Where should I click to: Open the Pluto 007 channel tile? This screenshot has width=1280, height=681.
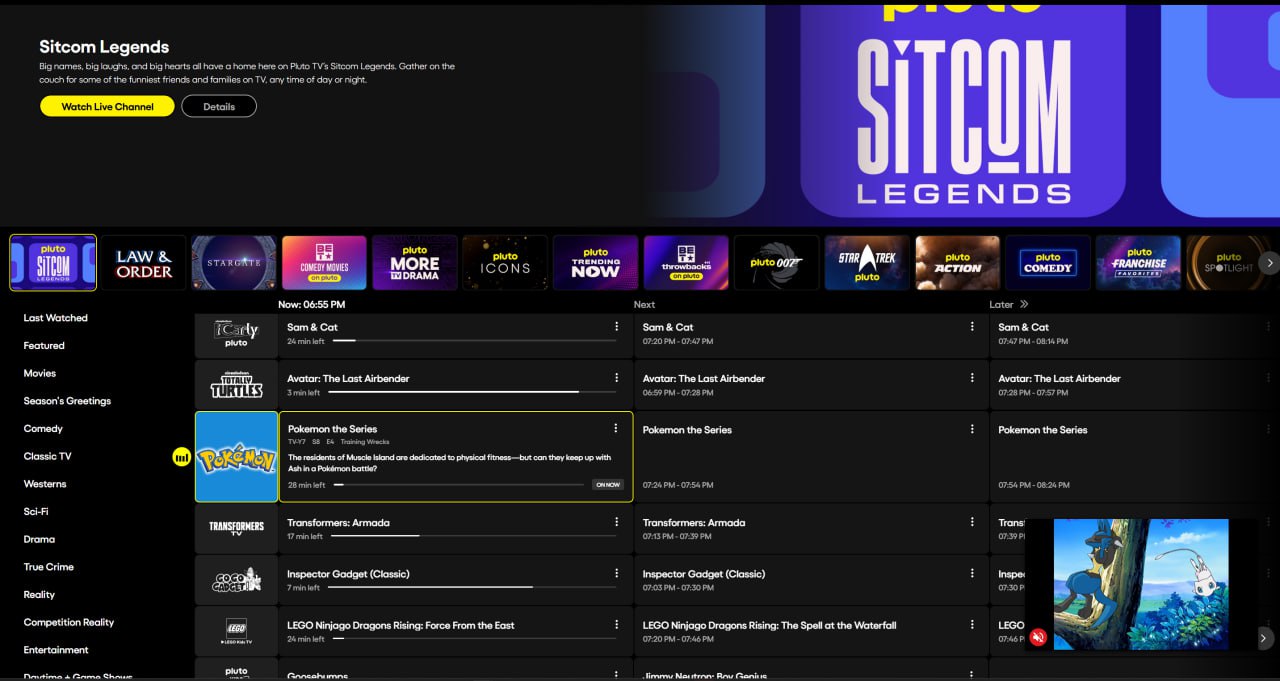point(776,263)
